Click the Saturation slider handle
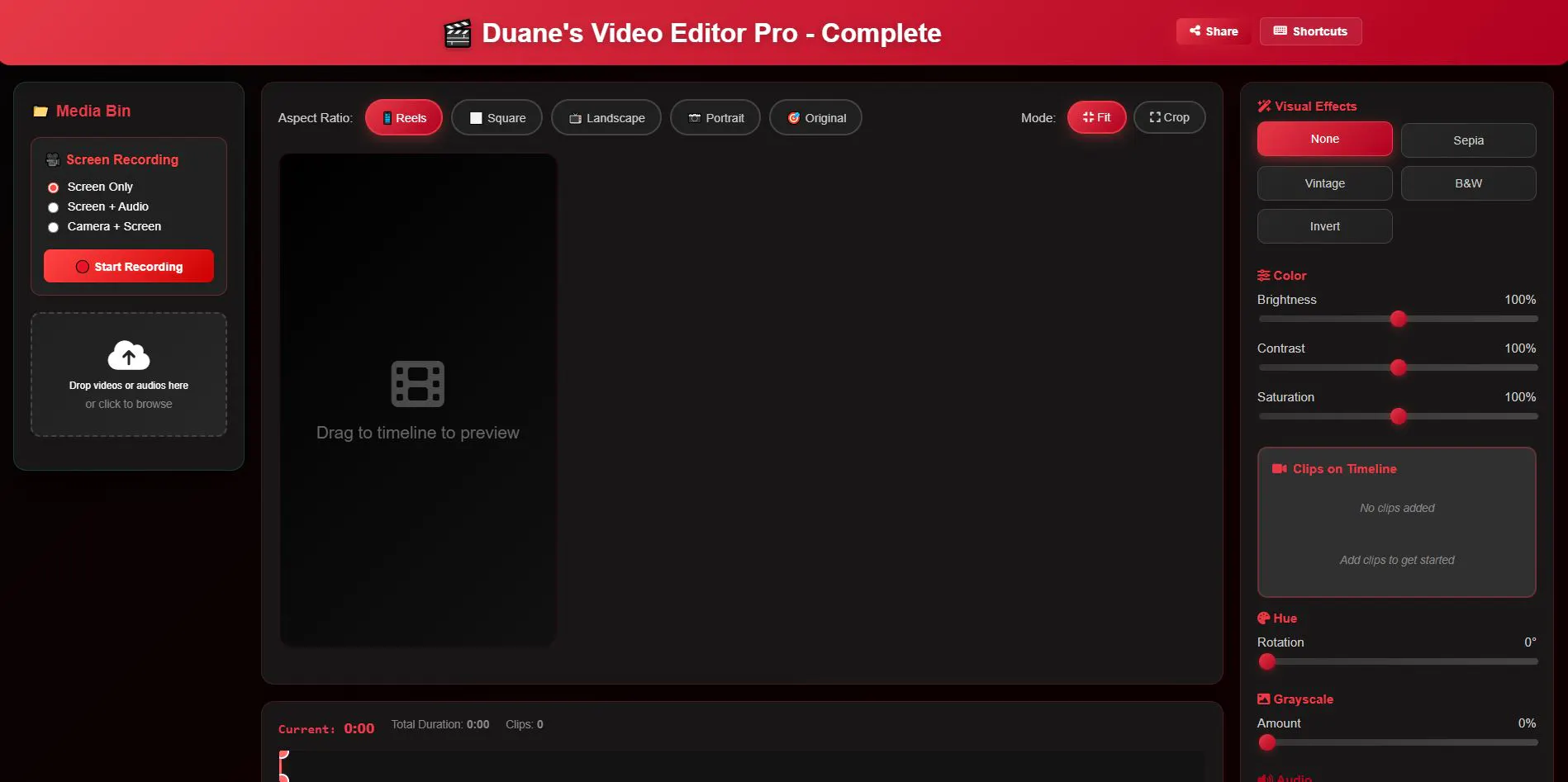This screenshot has height=782, width=1568. 1398,416
